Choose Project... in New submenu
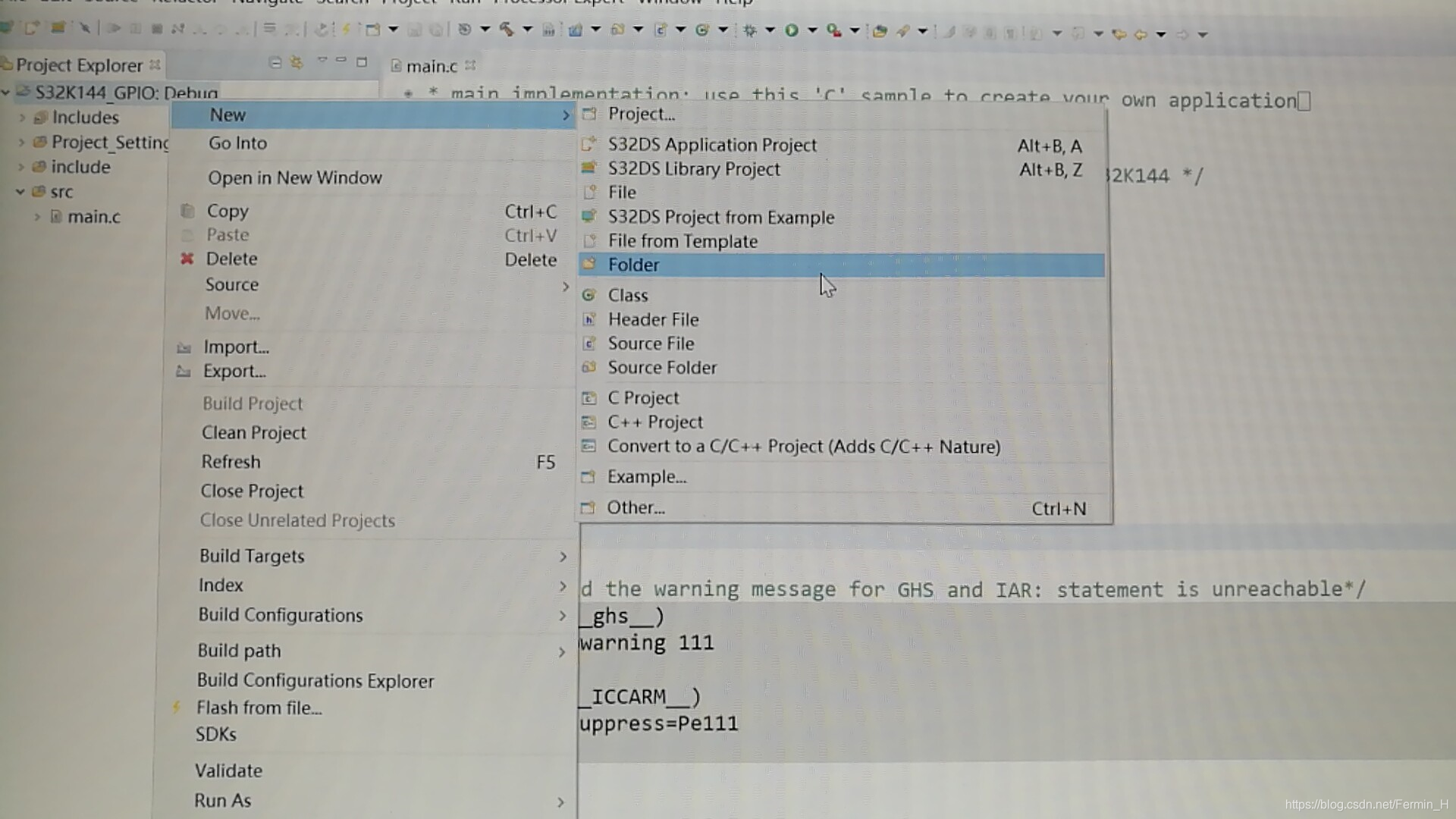This screenshot has width=1456, height=819. (841, 114)
